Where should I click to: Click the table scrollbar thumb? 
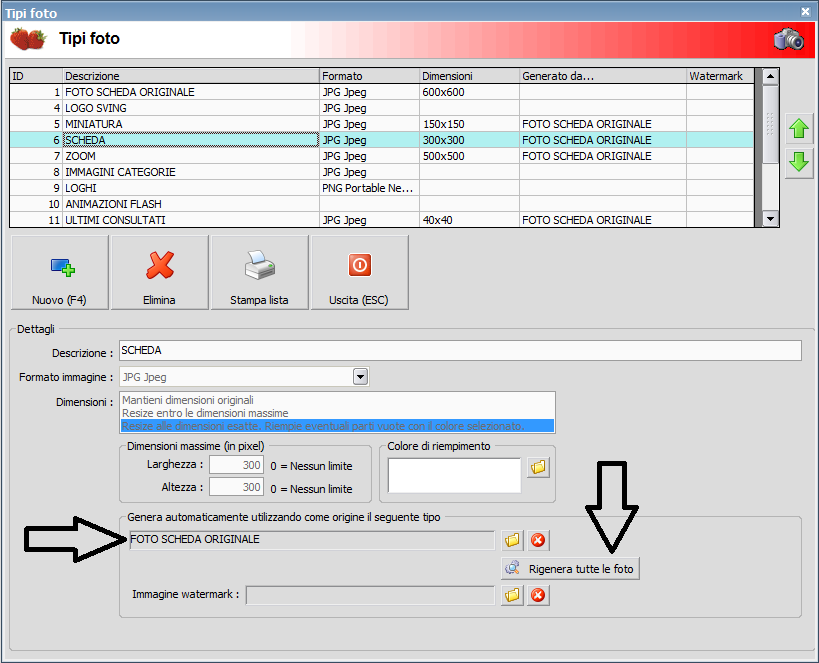pyautogui.click(x=770, y=124)
